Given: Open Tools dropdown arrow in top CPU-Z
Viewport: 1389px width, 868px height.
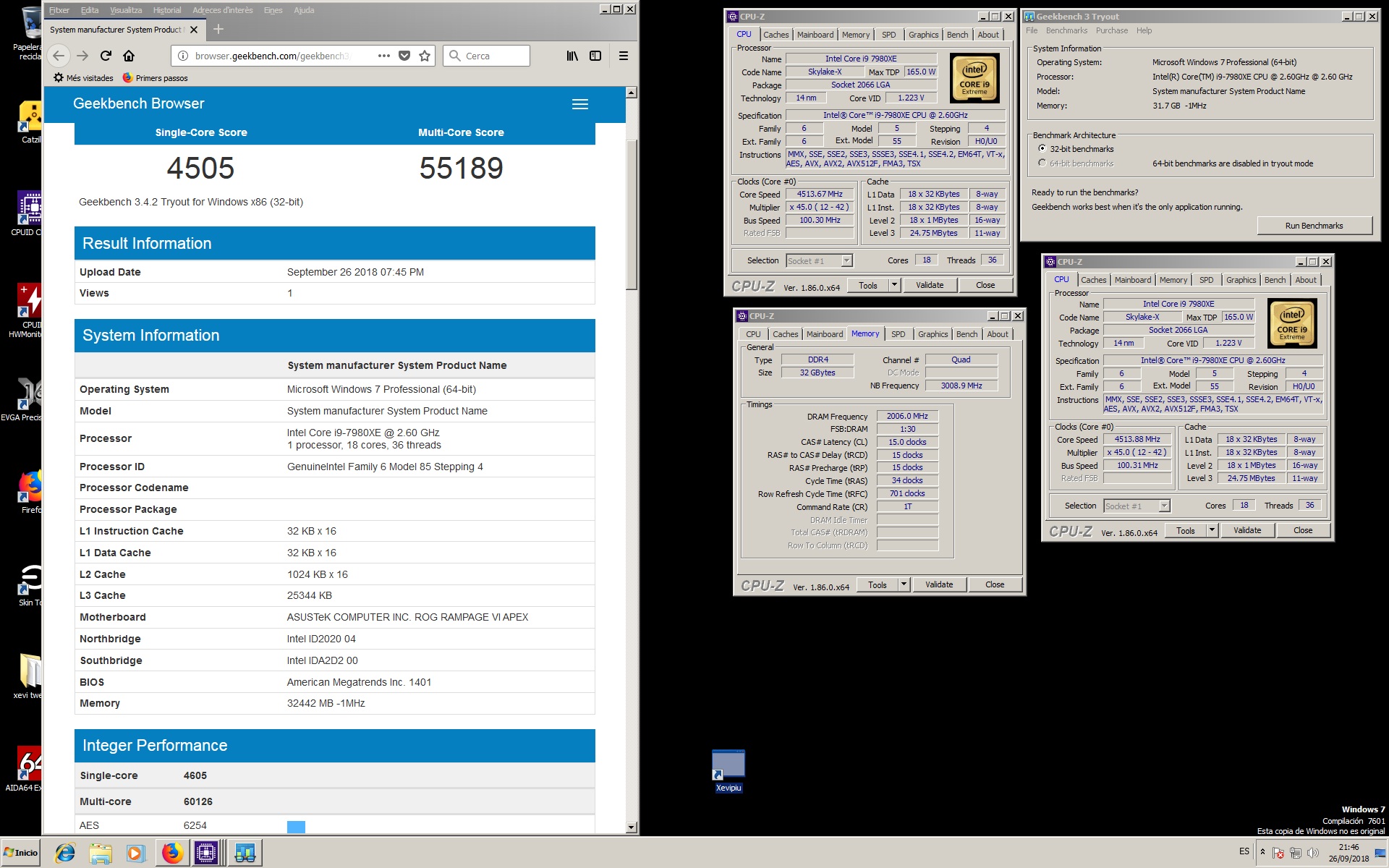Looking at the screenshot, I should (x=894, y=285).
